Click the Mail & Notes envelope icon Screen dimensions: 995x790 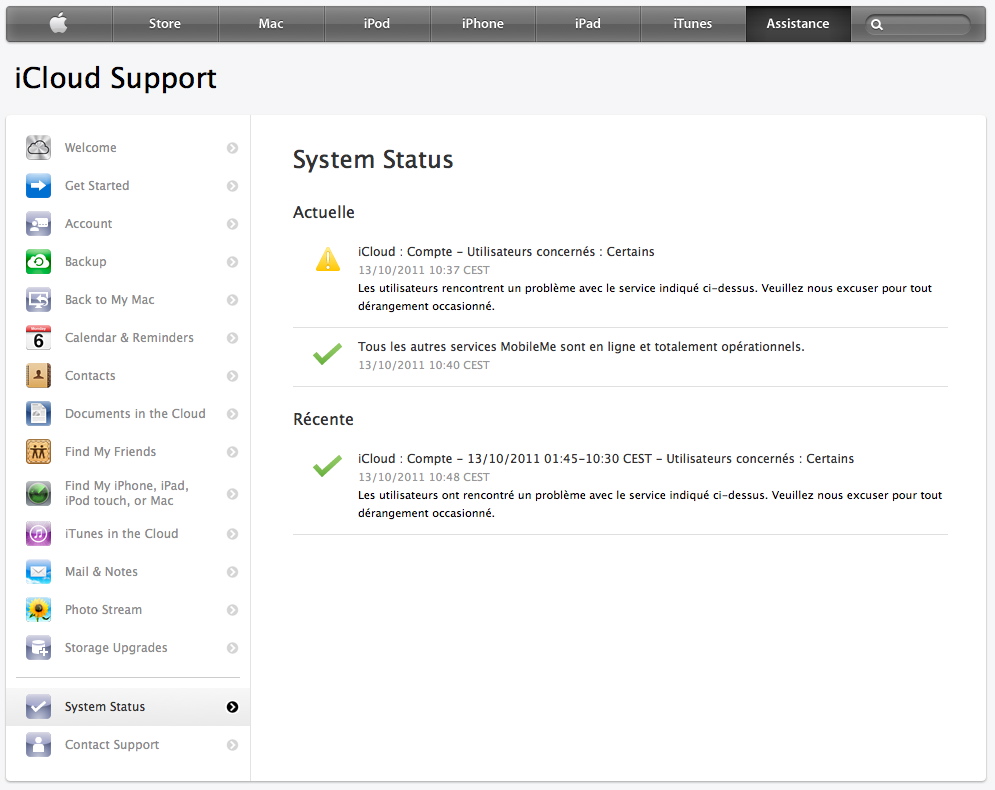coord(38,572)
